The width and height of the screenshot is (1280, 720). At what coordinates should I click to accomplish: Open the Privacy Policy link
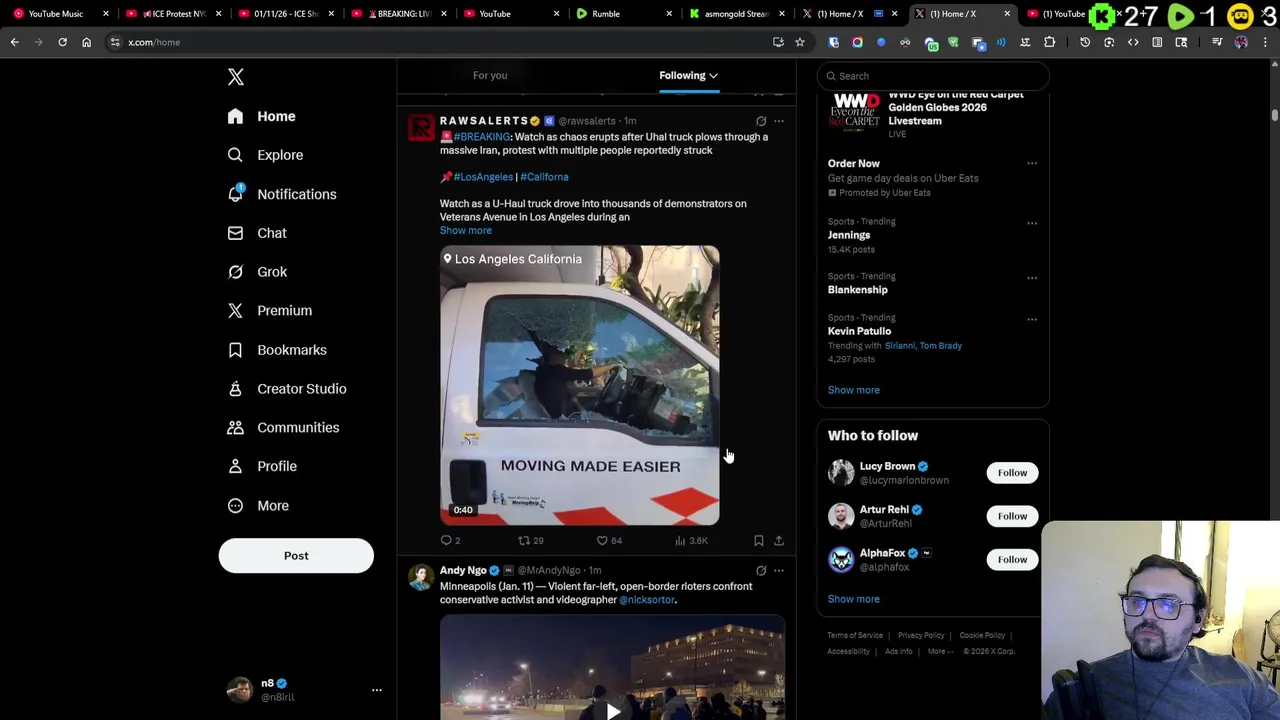921,636
